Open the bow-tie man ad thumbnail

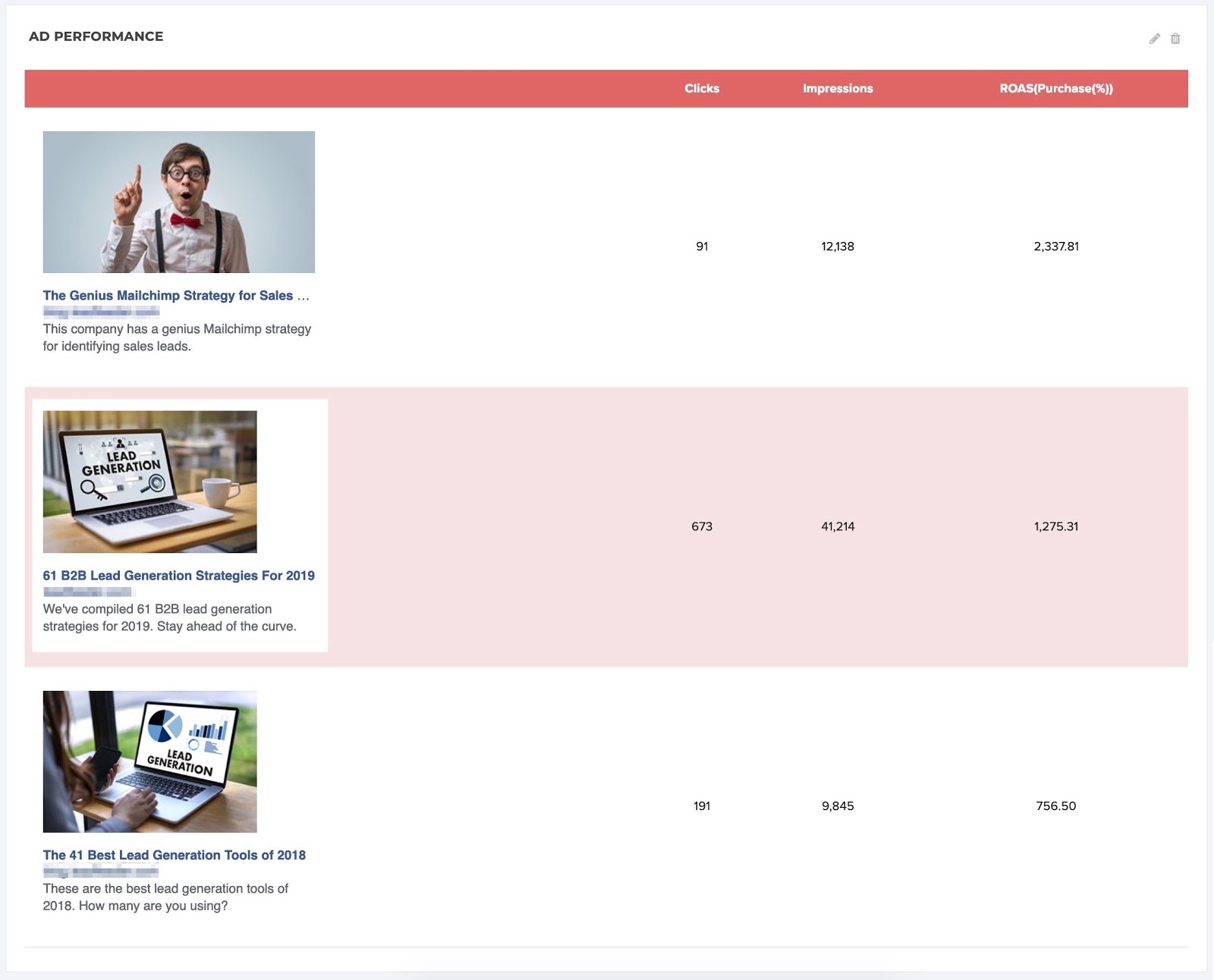coord(178,202)
